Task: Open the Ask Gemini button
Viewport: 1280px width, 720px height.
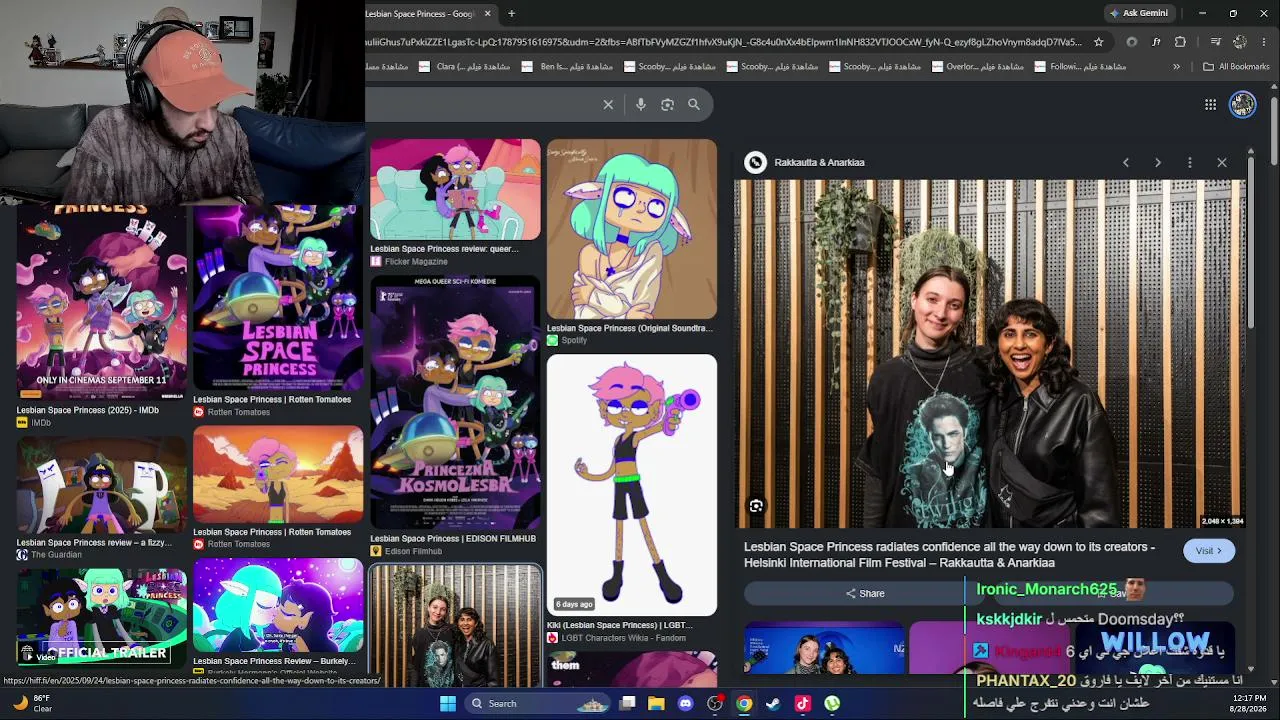Action: pos(1138,13)
